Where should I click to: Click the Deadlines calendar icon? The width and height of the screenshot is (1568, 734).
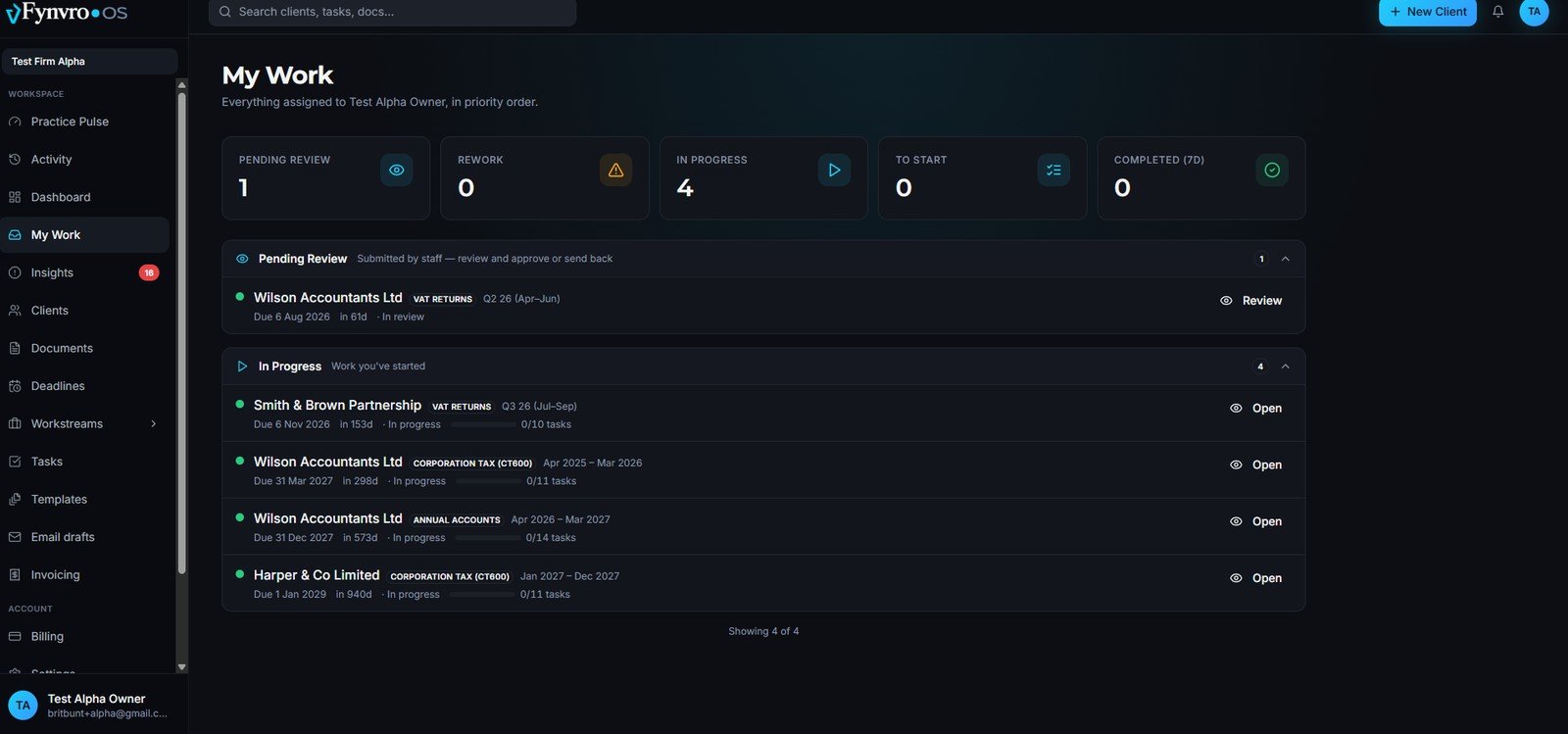coord(15,386)
